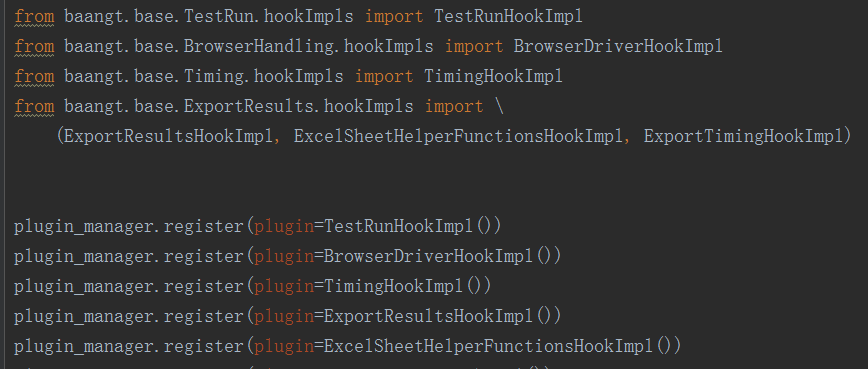
Task: Click BrowserDriverHookImpl() in the register call
Action: (443, 256)
